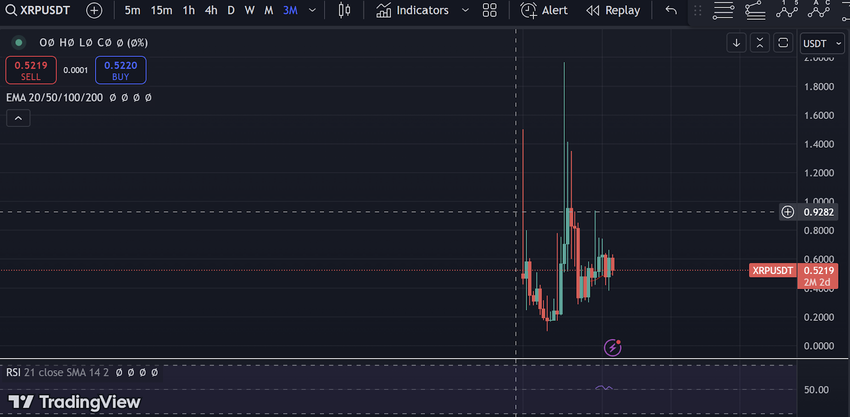Image resolution: width=850 pixels, height=417 pixels.
Task: Click the green market status dot
Action: coord(19,42)
